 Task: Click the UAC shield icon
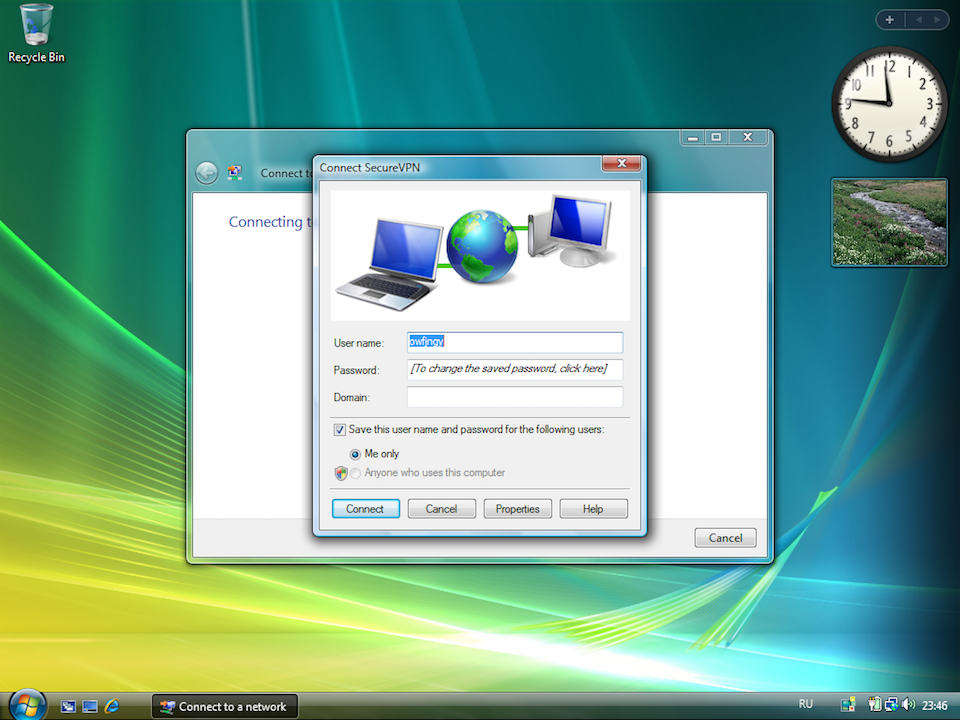click(341, 473)
